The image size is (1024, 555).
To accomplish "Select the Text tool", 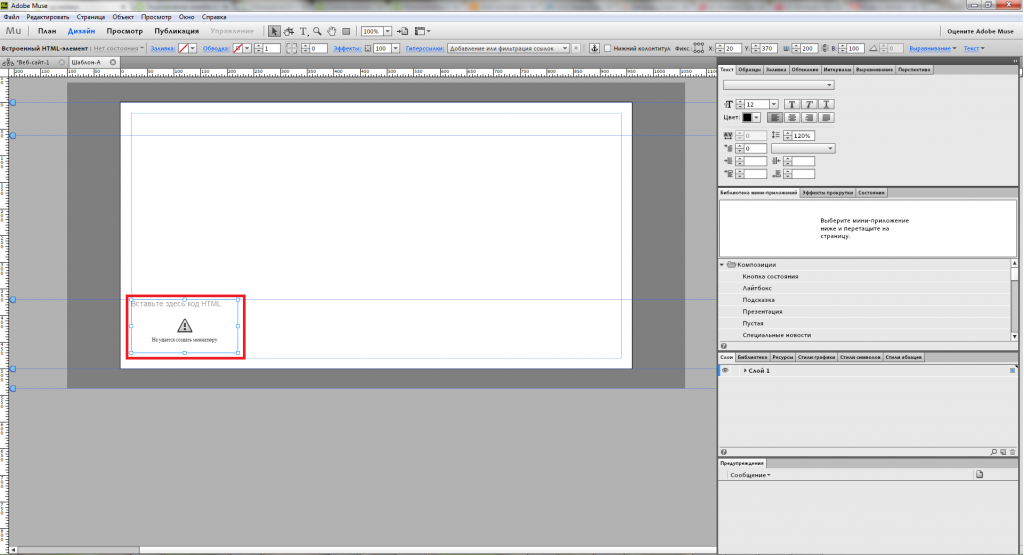I will click(x=303, y=31).
